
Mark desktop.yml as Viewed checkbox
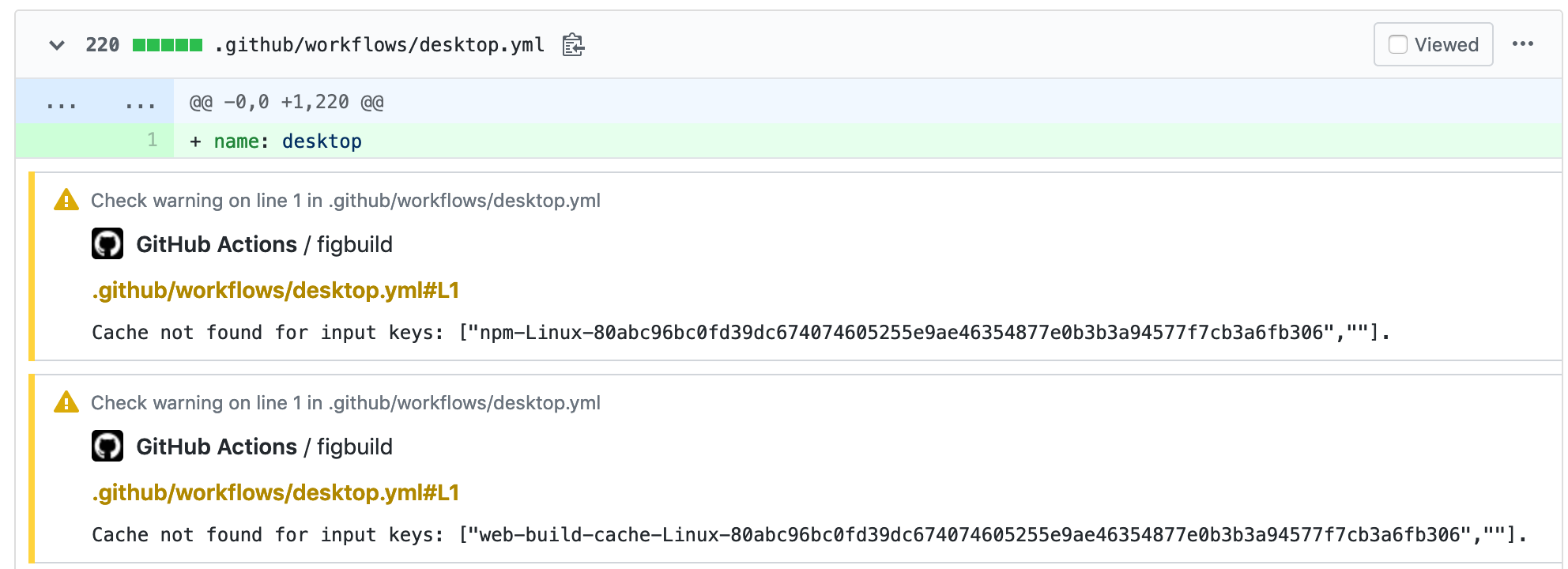tap(1398, 44)
